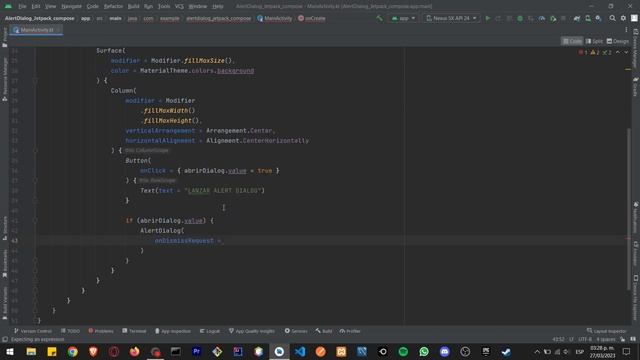The width and height of the screenshot is (640, 360).
Task: Open the Project tool window on left strip
Action: (4, 38)
